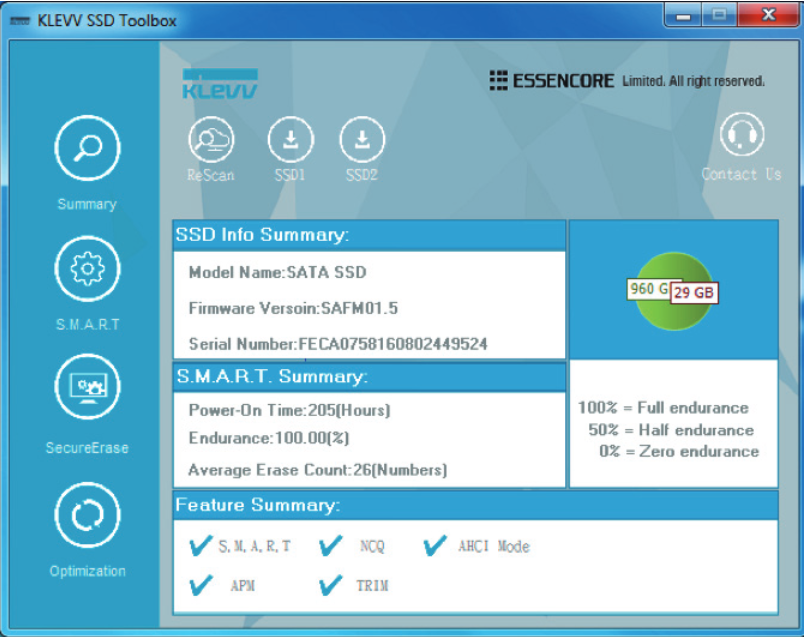Click the AHCI Mode feature checkmark

[435, 546]
